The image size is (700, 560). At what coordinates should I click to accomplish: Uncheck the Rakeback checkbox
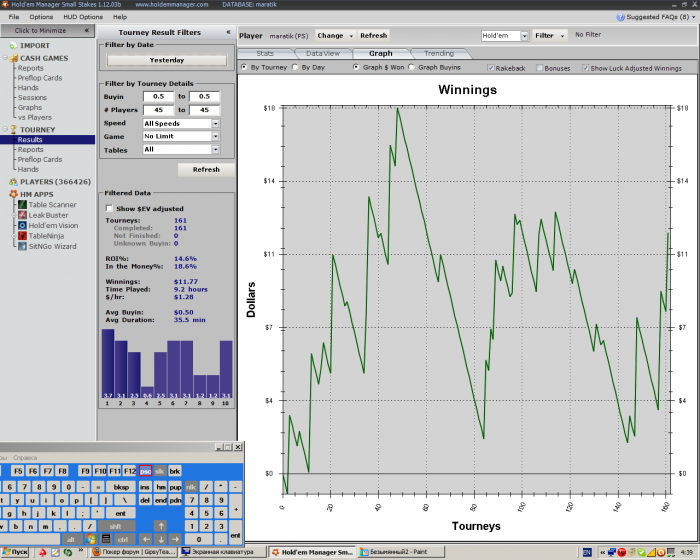click(490, 68)
